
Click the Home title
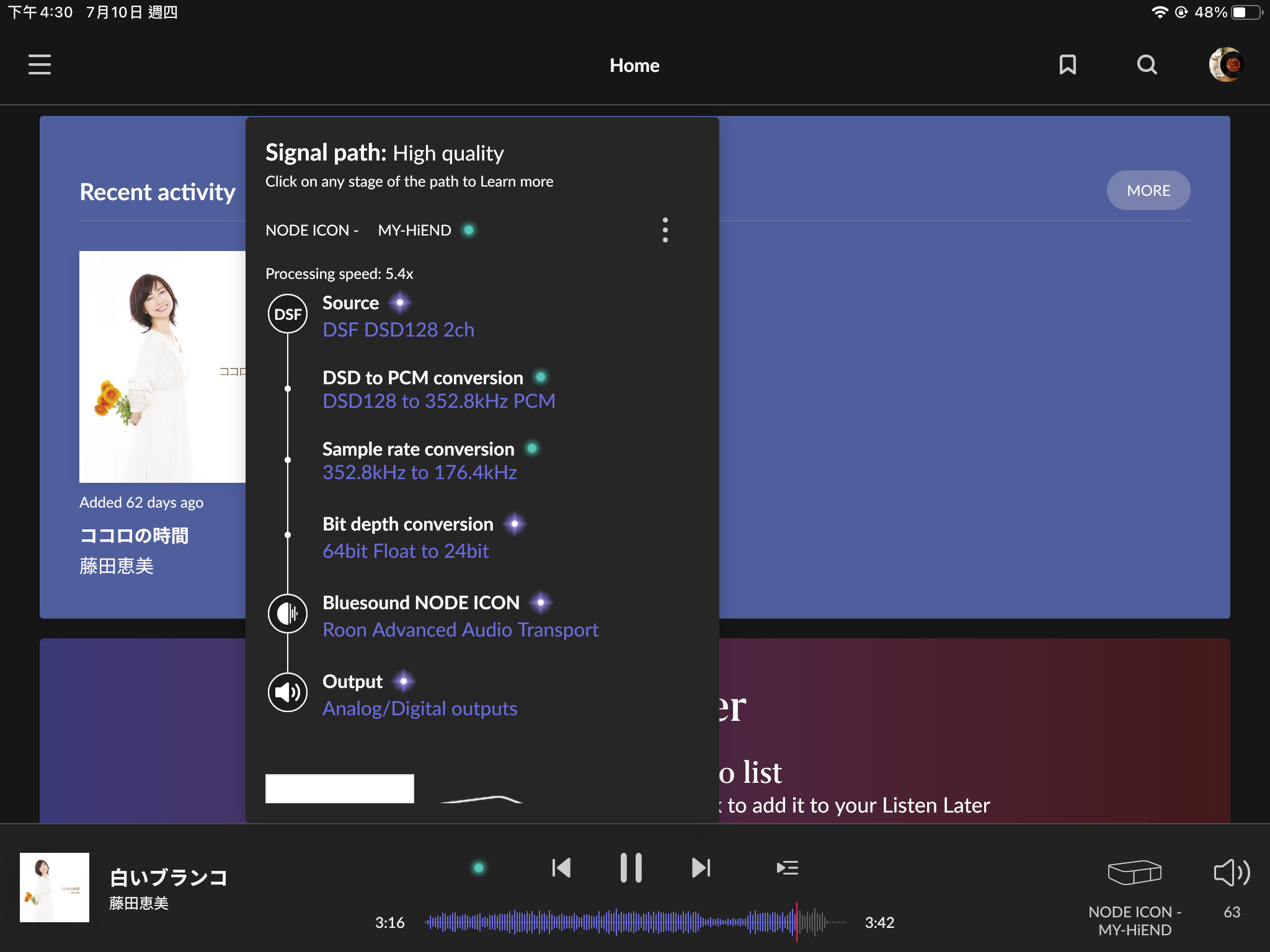634,65
